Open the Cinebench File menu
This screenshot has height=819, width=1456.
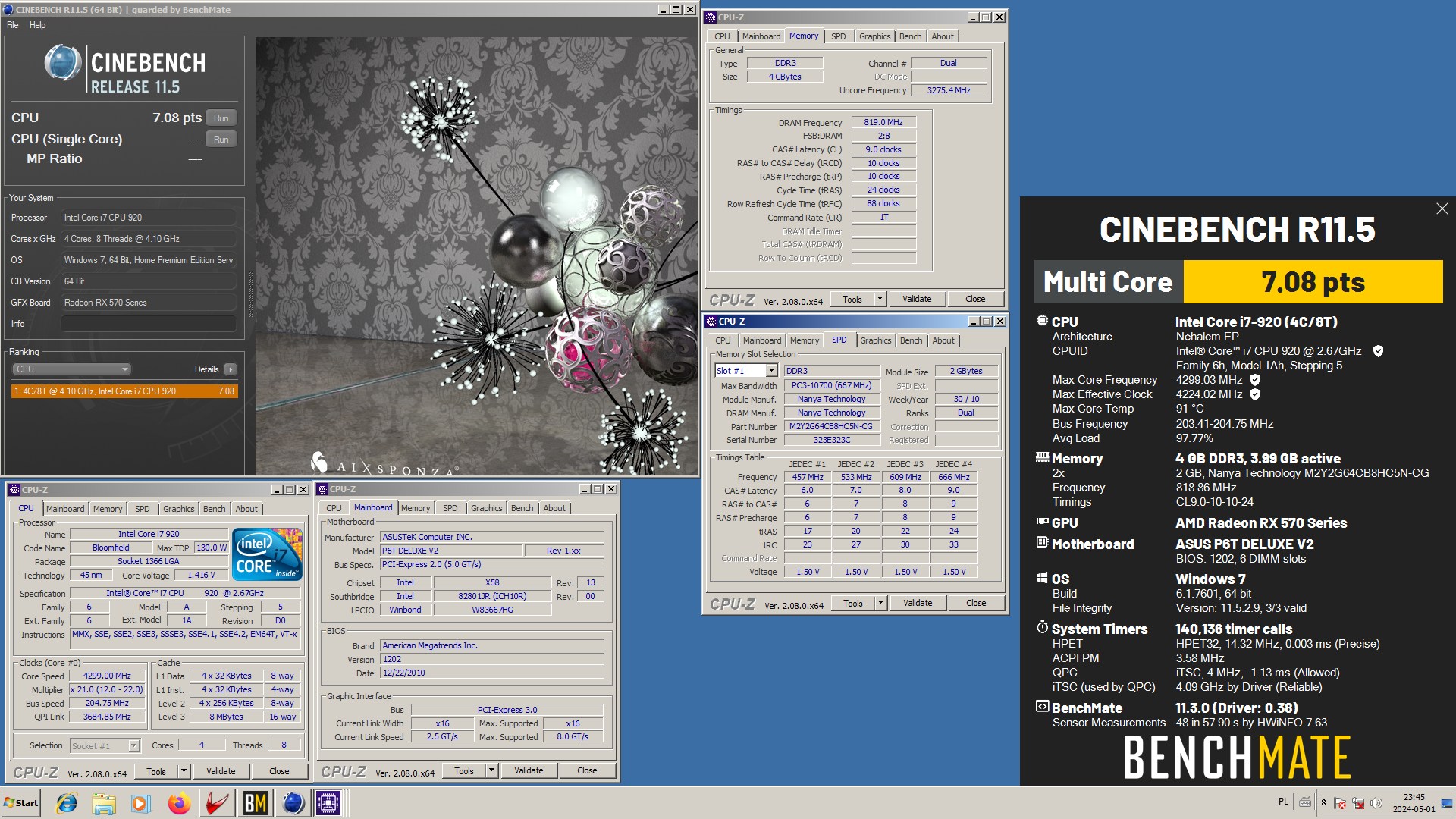tap(13, 25)
